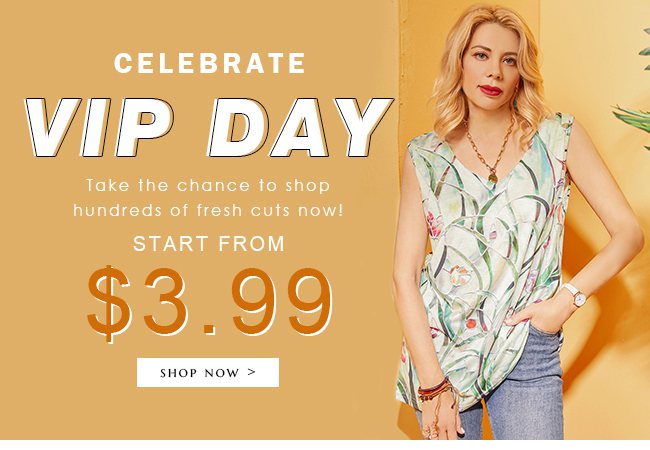Image resolution: width=650 pixels, height=450 pixels.
Task: Click the floral sleeveless top on model
Action: pyautogui.click(x=485, y=257)
